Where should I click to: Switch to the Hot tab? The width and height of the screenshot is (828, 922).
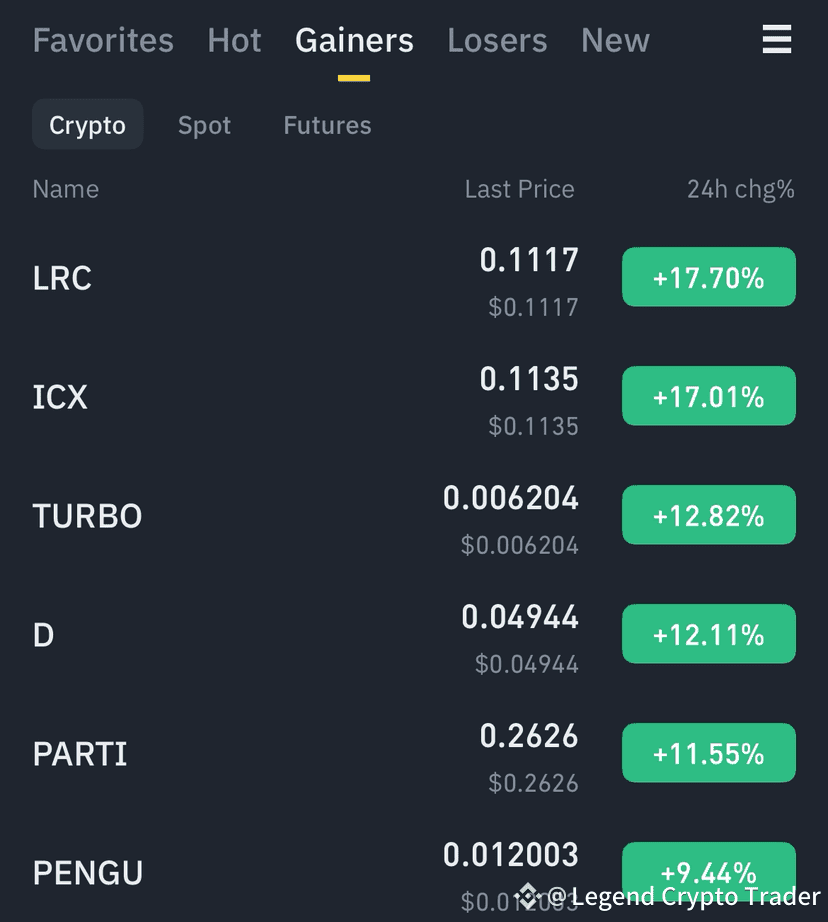click(234, 41)
